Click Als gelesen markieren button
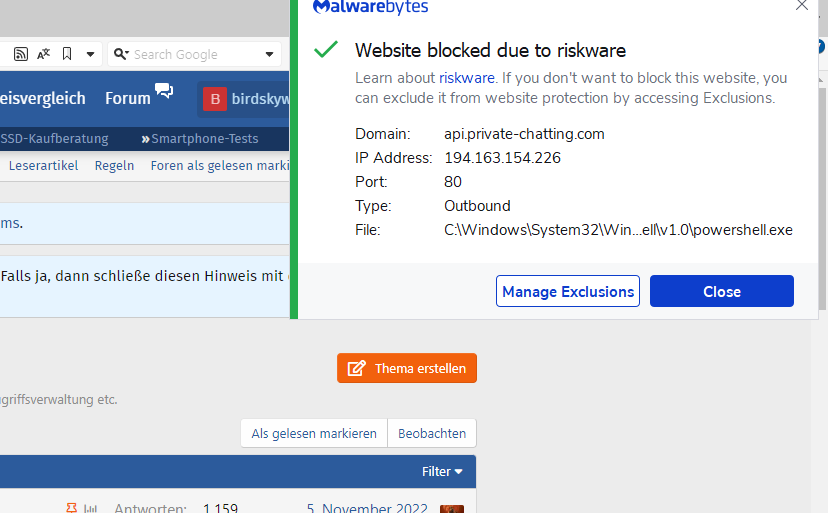 coord(314,433)
